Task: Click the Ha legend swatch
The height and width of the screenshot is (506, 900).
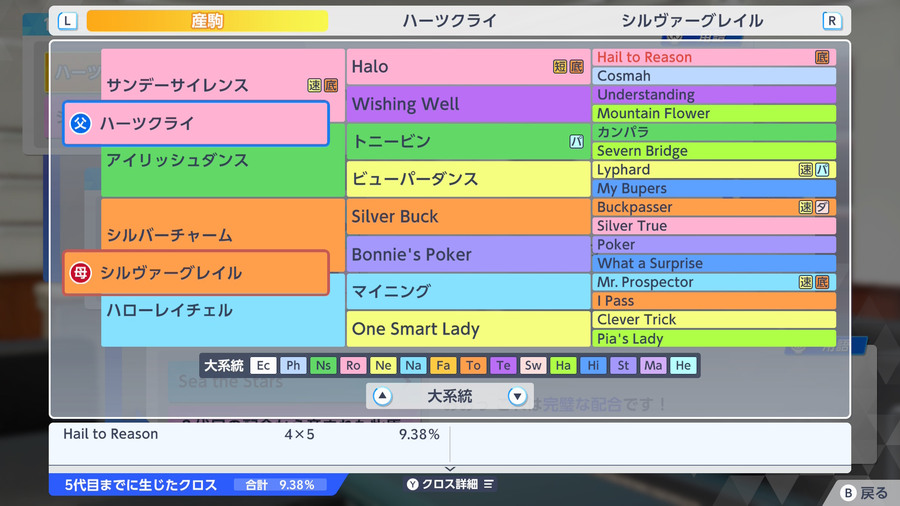Action: [x=563, y=365]
